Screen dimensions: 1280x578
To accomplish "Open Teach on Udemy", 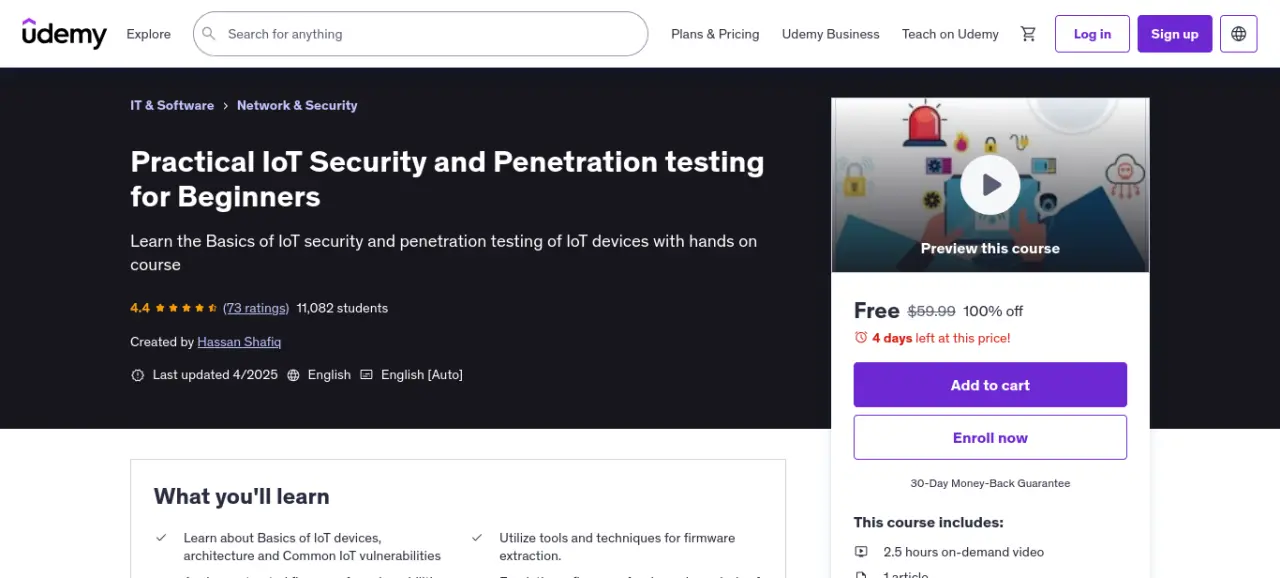I will coord(950,34).
